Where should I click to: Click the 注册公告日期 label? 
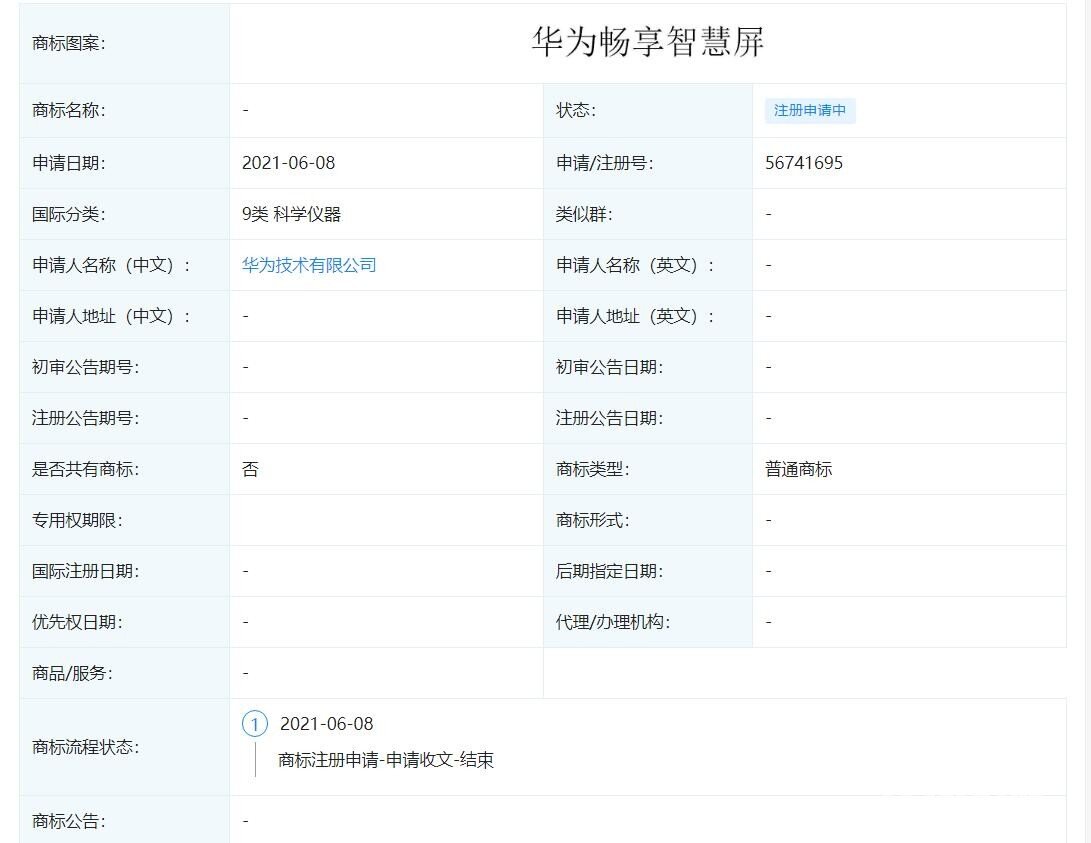pos(609,418)
